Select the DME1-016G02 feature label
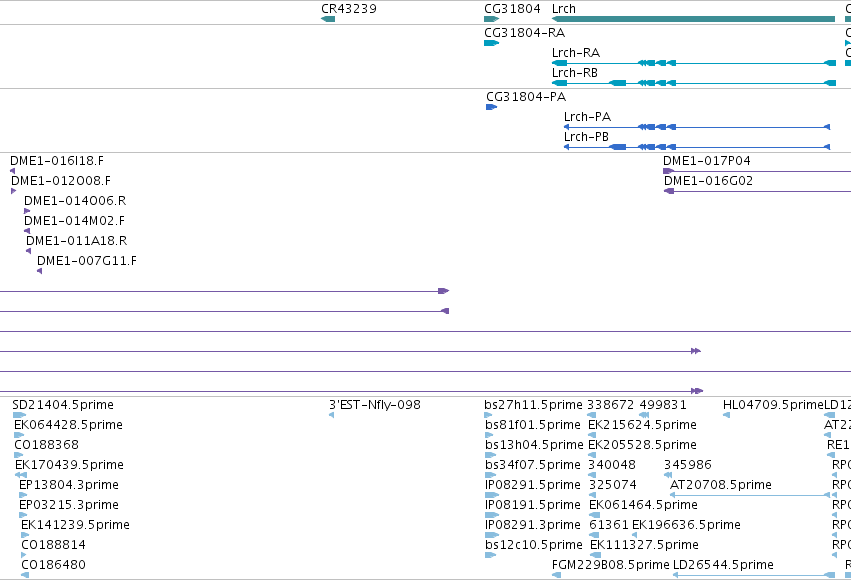Image resolution: width=851 pixels, height=580 pixels. (x=708, y=181)
